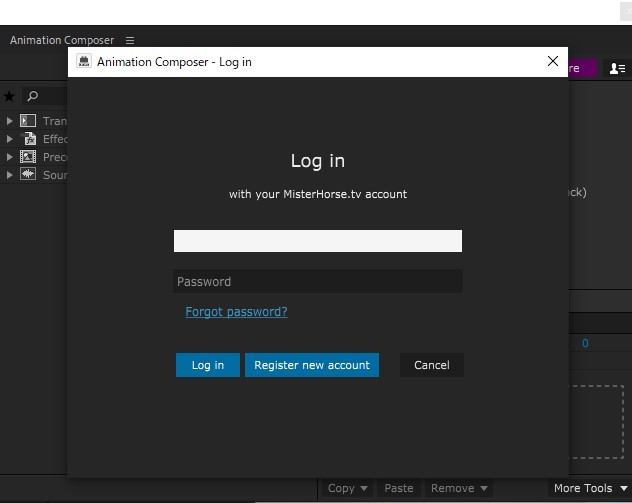Cancel the login dialog
This screenshot has width=632, height=503.
point(432,365)
